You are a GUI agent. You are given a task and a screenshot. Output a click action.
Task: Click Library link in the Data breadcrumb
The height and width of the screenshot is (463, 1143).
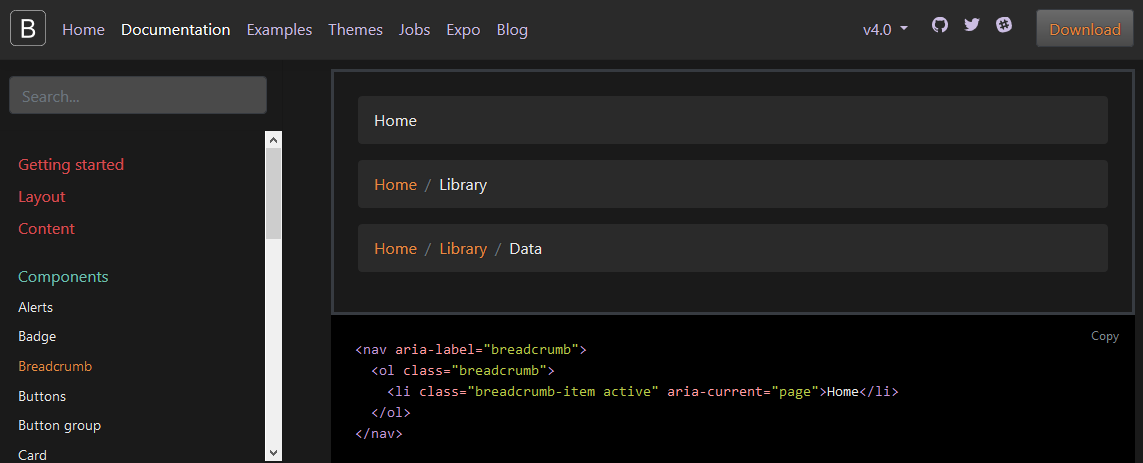463,249
